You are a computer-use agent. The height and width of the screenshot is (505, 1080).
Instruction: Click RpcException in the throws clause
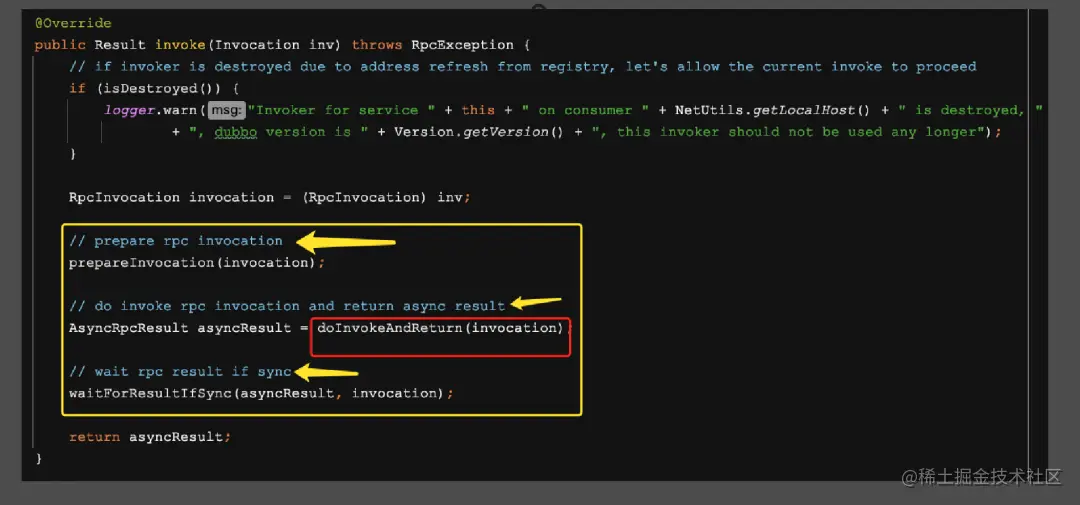[x=463, y=45]
